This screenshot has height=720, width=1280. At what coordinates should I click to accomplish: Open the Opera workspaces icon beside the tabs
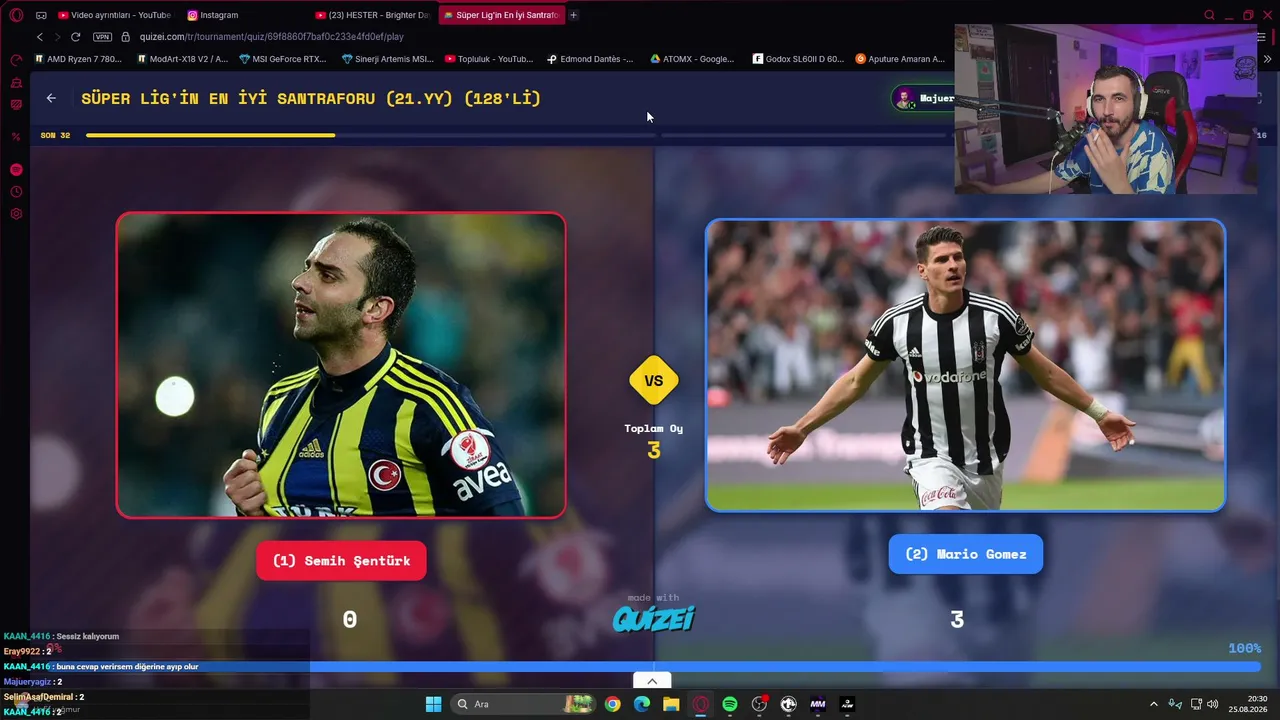tap(41, 15)
